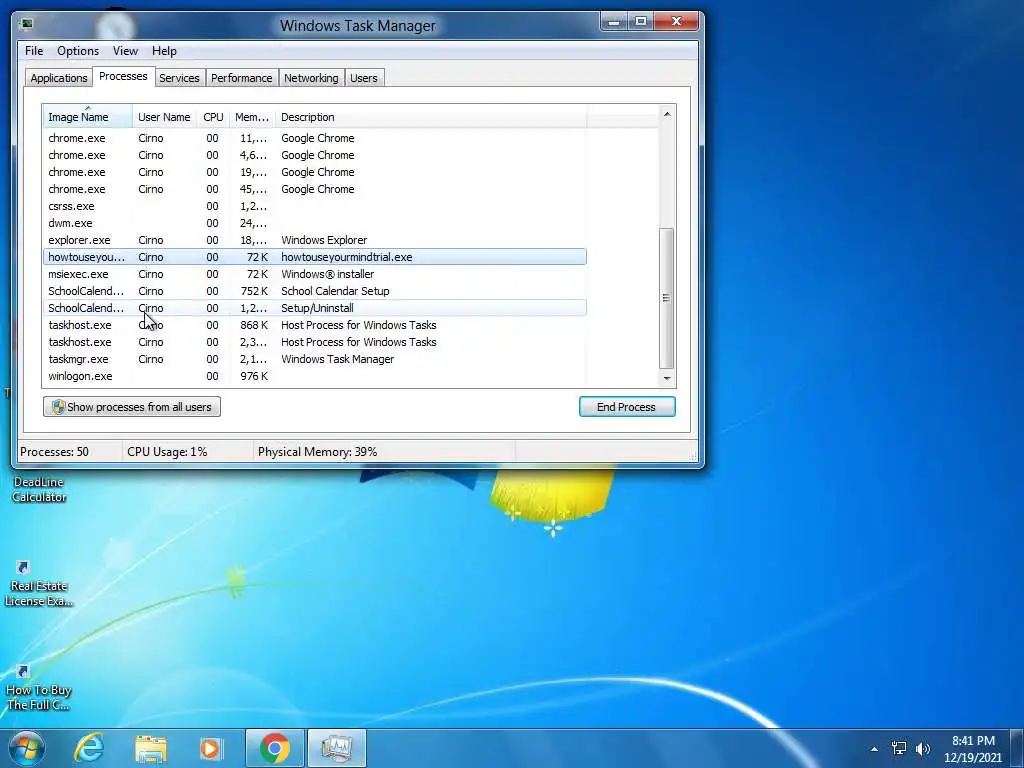This screenshot has width=1024, height=768.
Task: Show hidden tray icons arrow
Action: [874, 749]
